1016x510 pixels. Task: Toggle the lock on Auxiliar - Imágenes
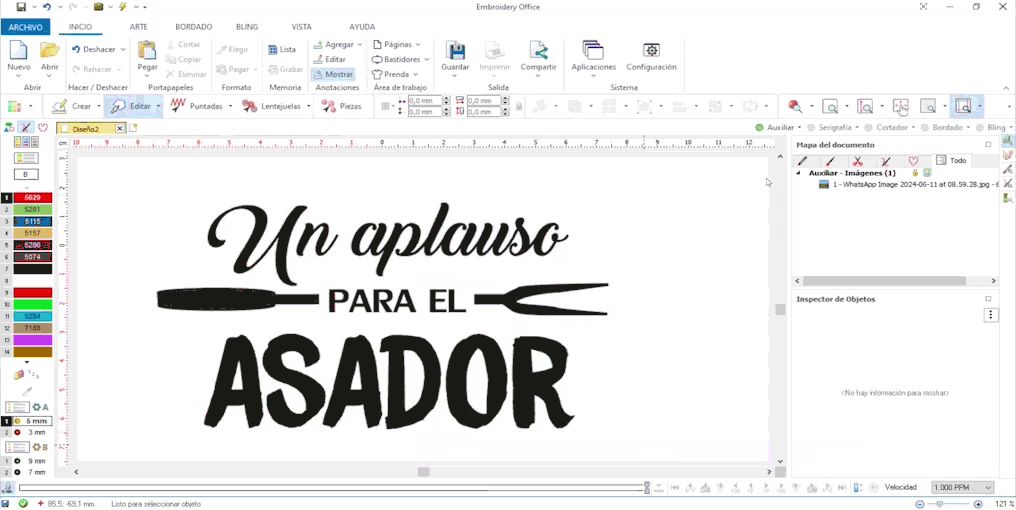(x=915, y=173)
